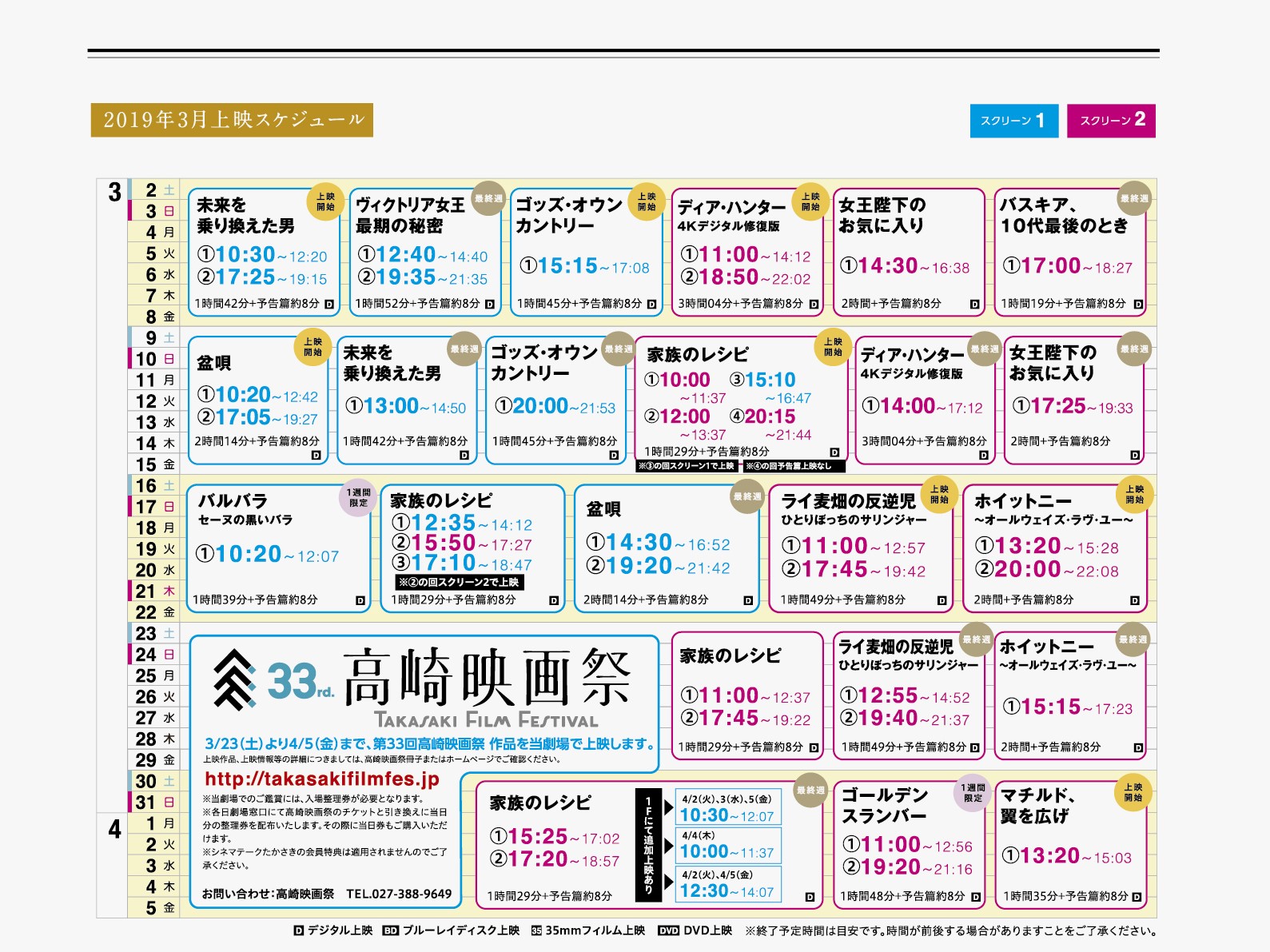The height and width of the screenshot is (952, 1270).
Task: Click the magenta スクリーン2 legend box
Action: [x=1111, y=121]
